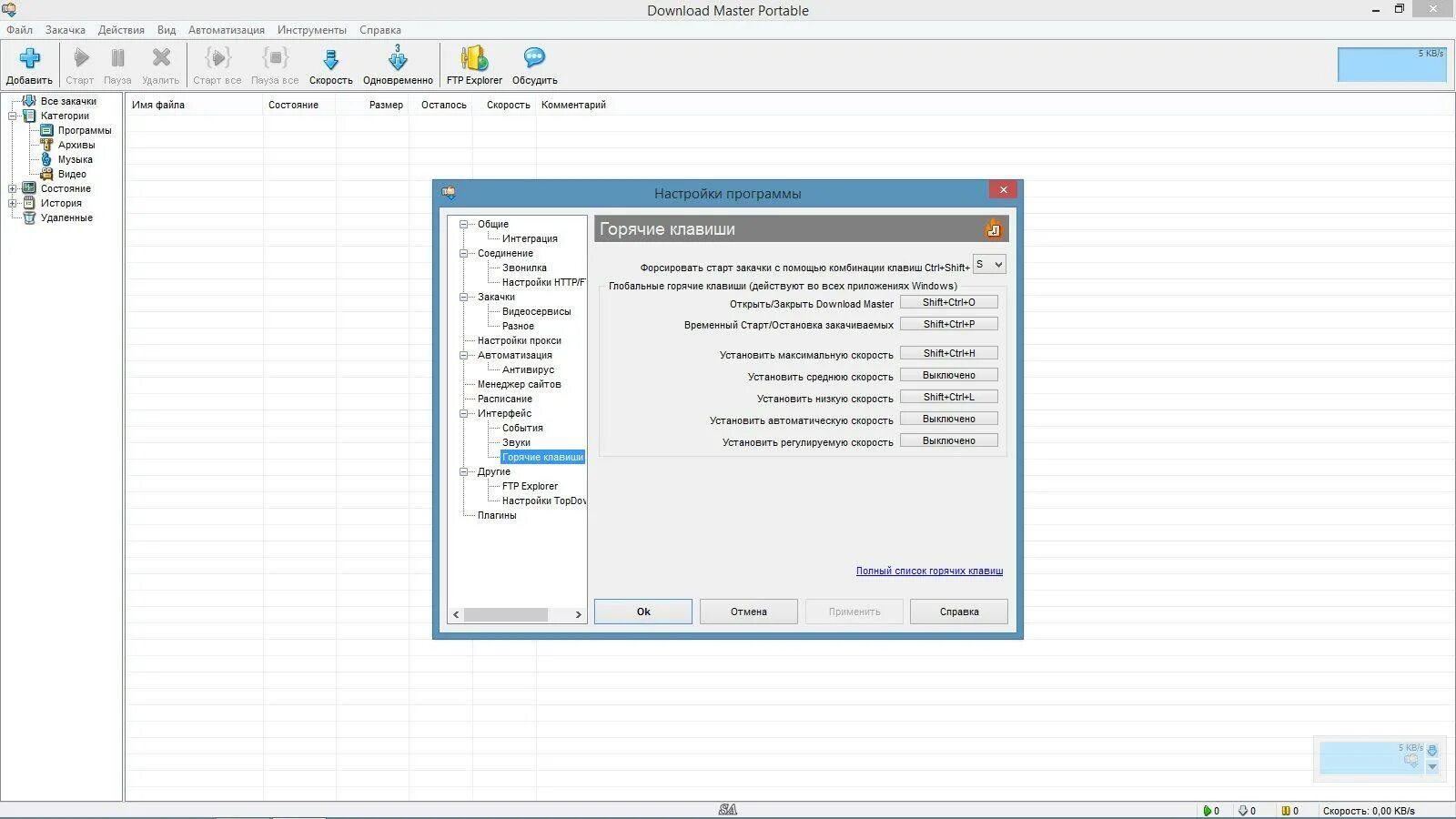Click the Старт play icon in toolbar
The image size is (1456, 819).
[x=81, y=58]
